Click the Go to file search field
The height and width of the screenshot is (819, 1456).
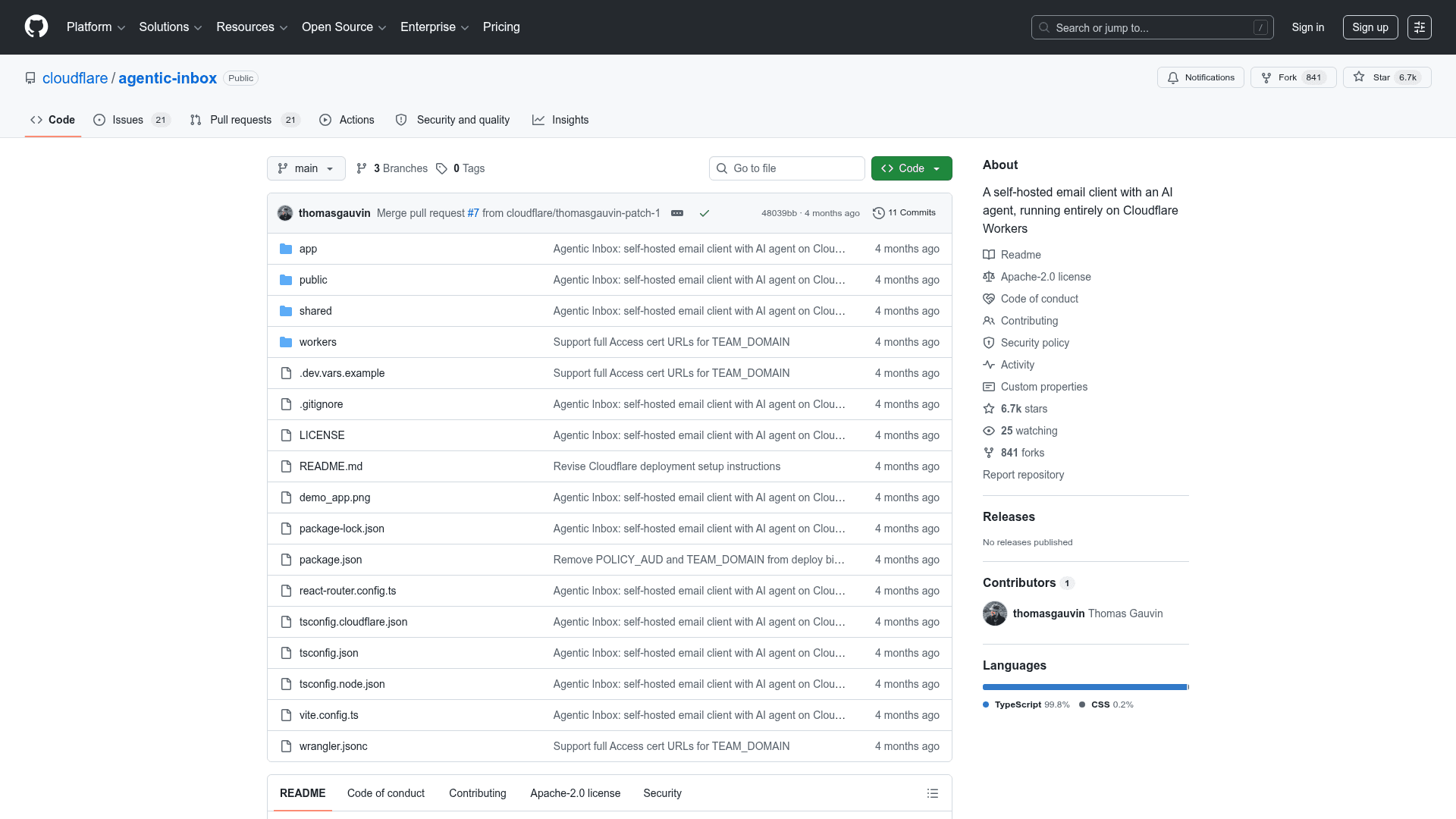pyautogui.click(x=787, y=168)
